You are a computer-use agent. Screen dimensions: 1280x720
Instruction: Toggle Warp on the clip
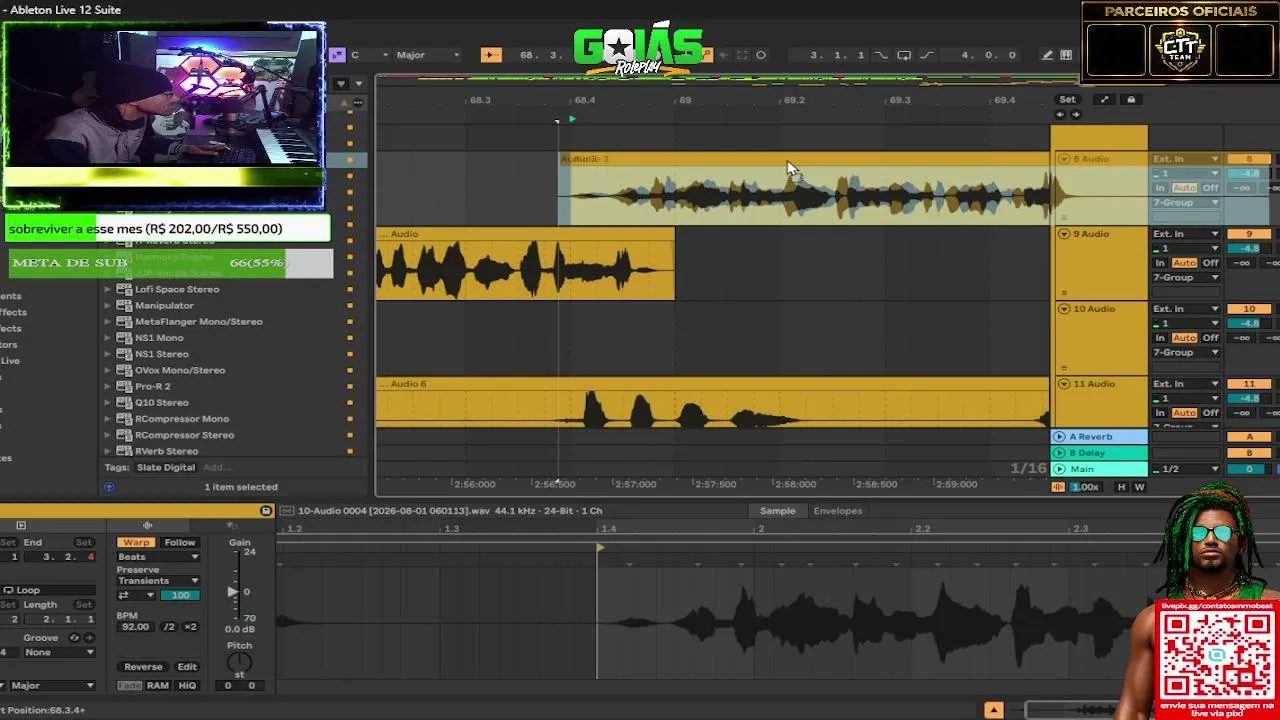coord(136,542)
